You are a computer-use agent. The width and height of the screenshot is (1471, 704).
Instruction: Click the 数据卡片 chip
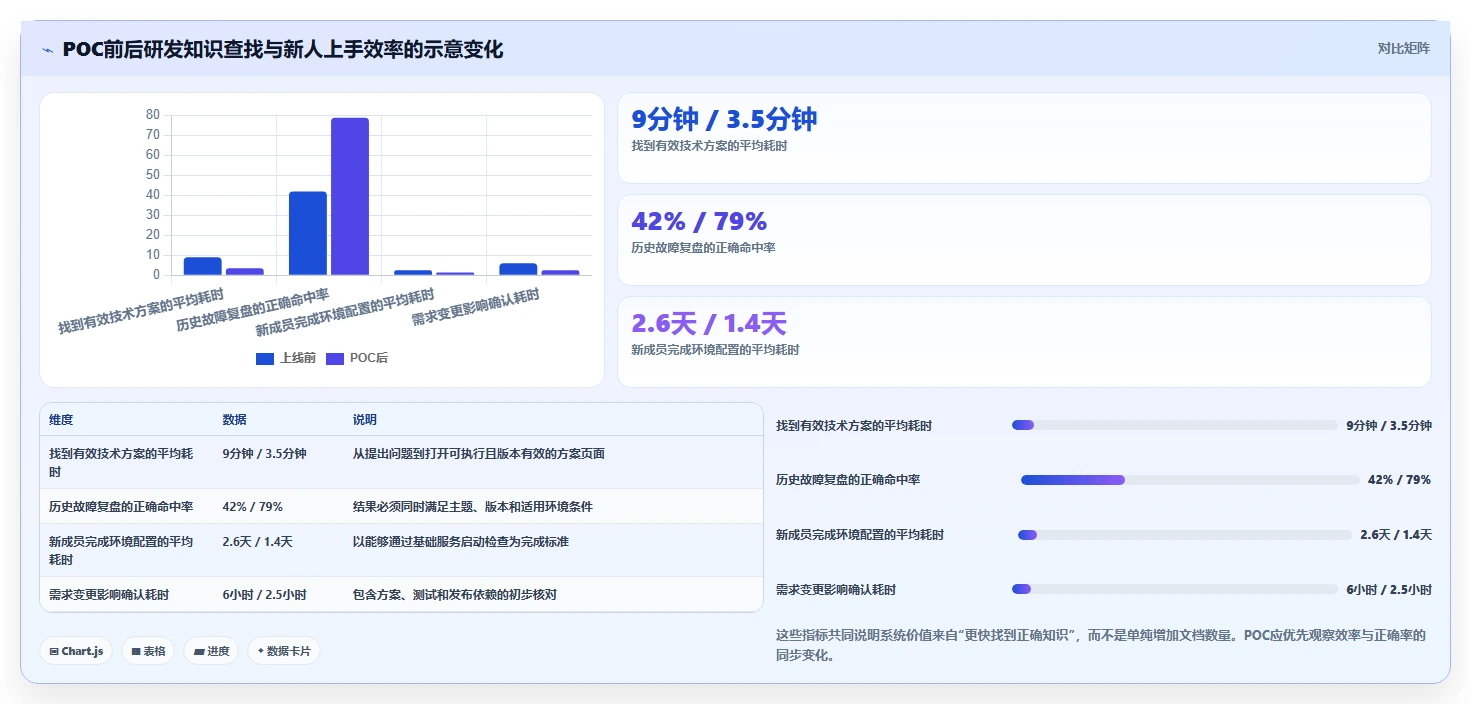pos(284,651)
